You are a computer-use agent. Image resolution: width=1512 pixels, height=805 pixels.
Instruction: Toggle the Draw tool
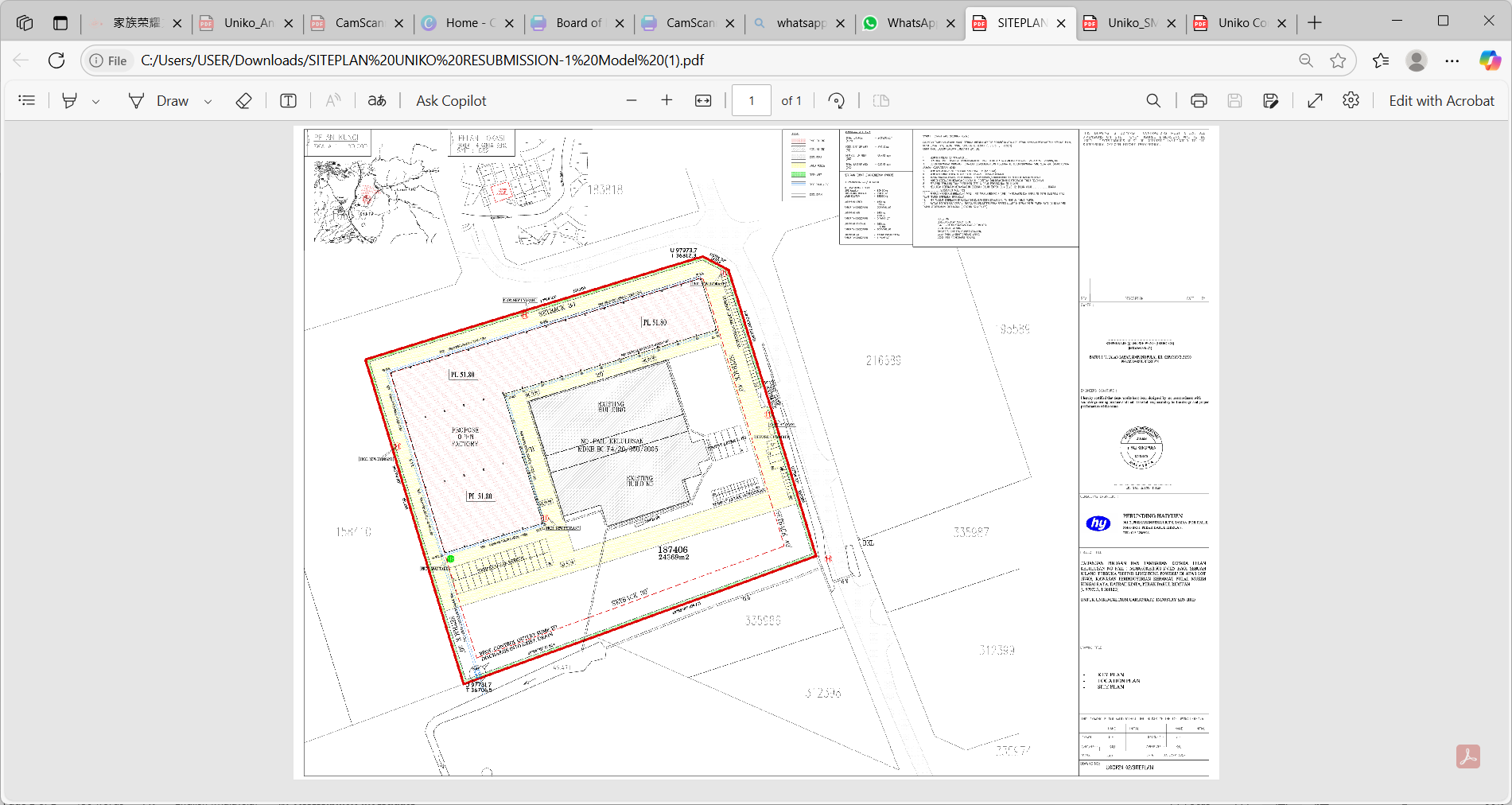pos(159,100)
